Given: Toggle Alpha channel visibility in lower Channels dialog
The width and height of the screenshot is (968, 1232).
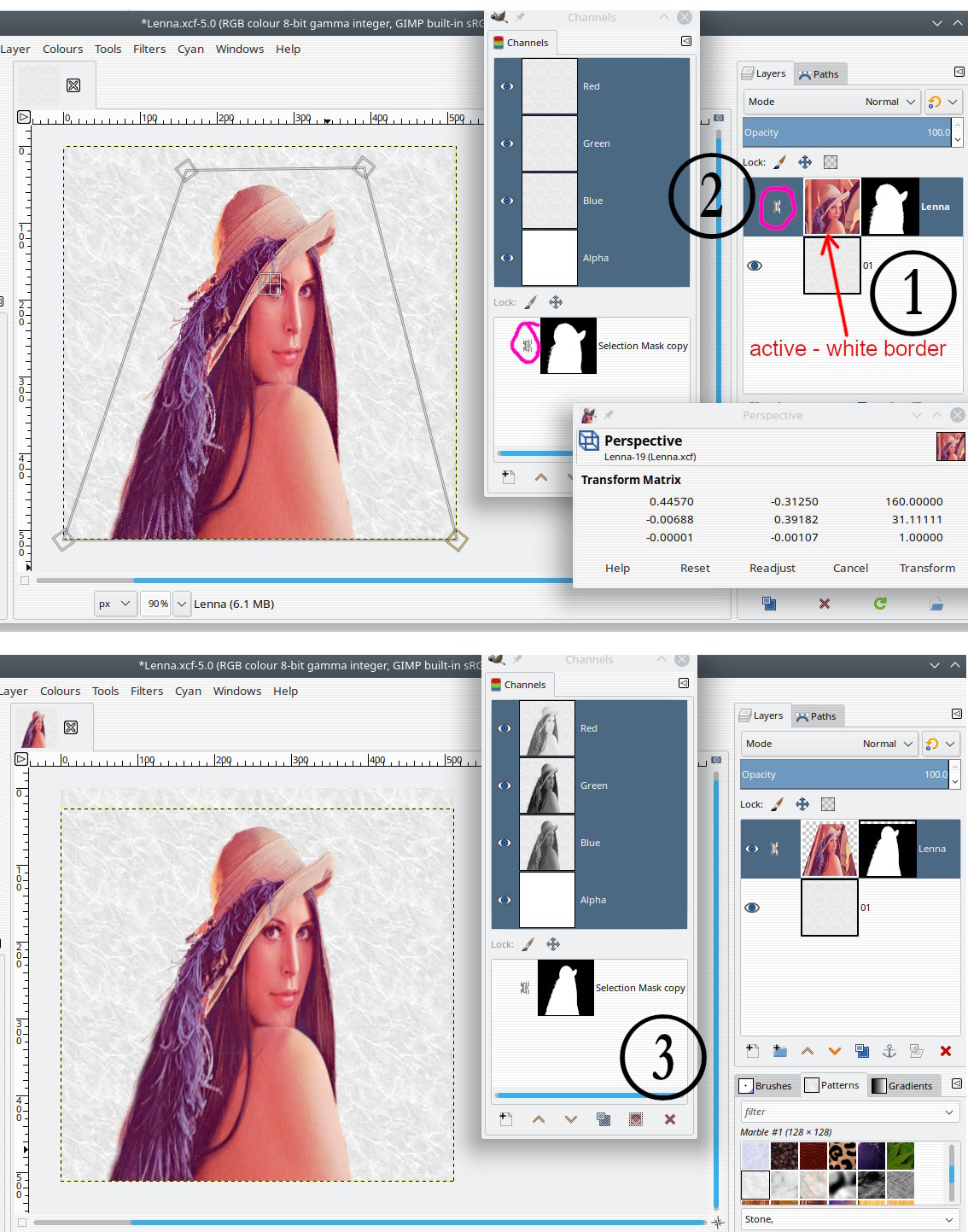Looking at the screenshot, I should pyautogui.click(x=504, y=900).
